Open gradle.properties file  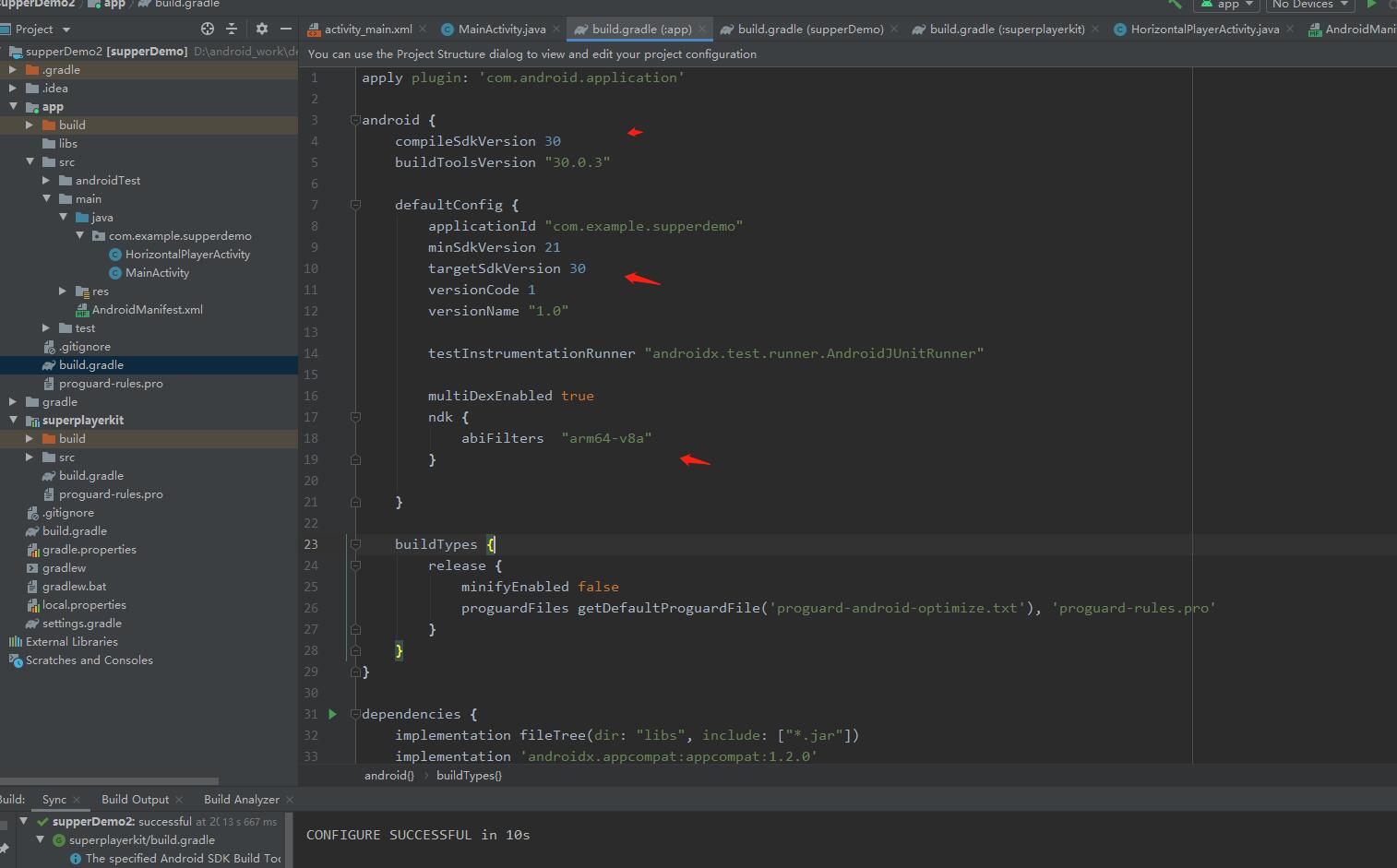[89, 549]
